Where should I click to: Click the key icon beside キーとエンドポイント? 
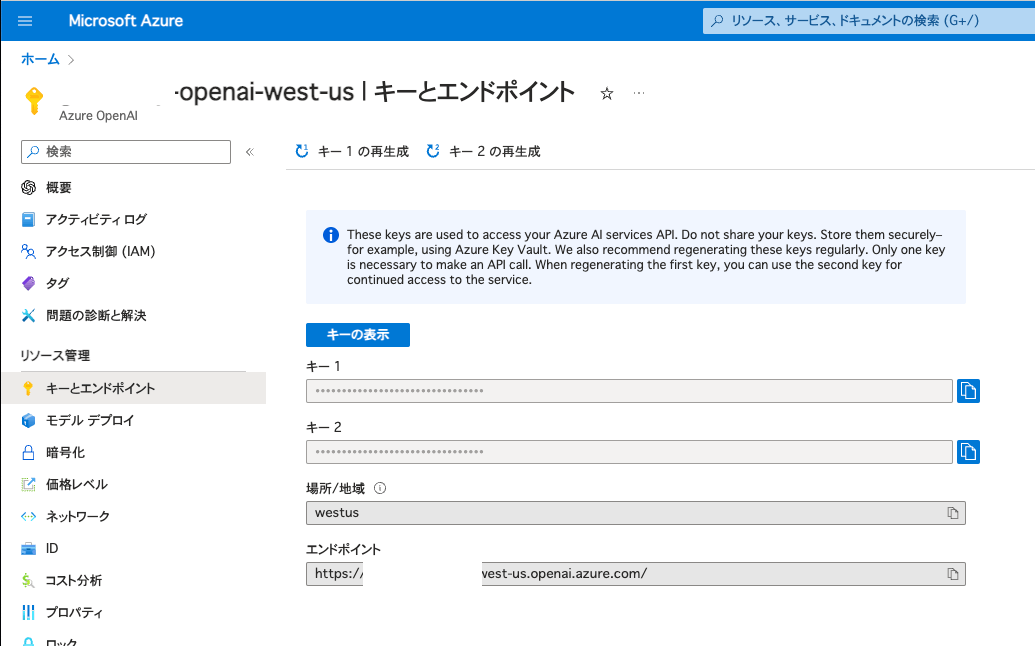28,388
